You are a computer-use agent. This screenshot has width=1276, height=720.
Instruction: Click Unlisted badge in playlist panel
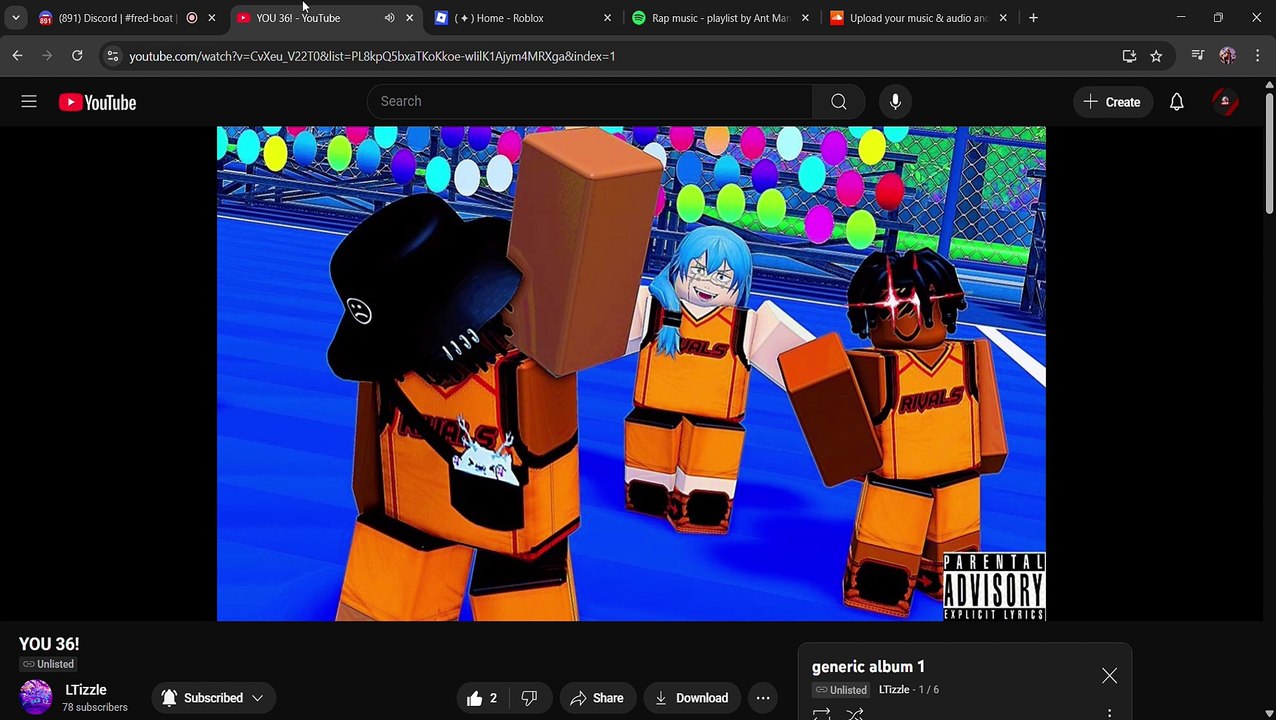click(x=841, y=690)
